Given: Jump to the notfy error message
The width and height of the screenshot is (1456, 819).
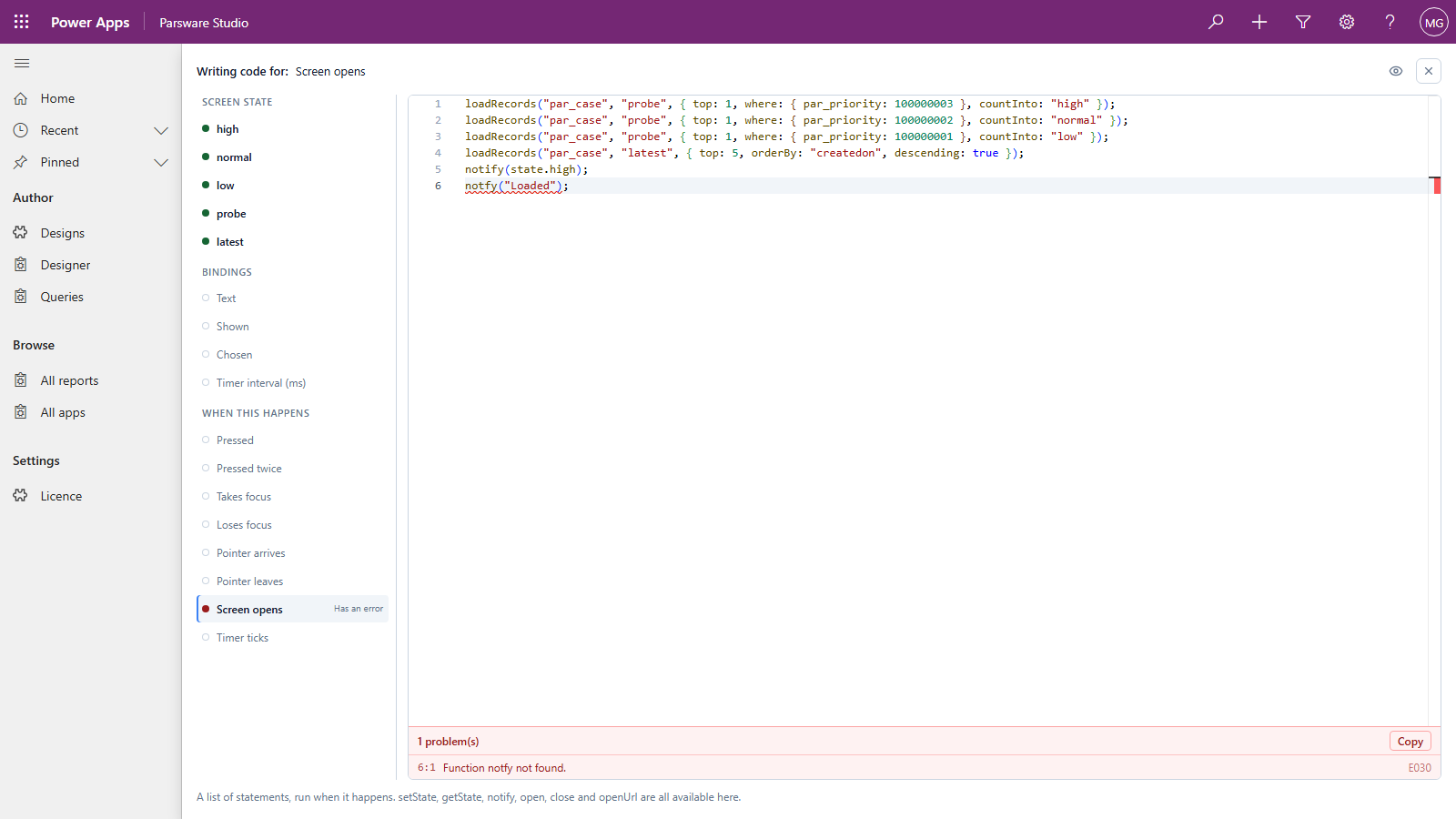Looking at the screenshot, I should coord(925,768).
